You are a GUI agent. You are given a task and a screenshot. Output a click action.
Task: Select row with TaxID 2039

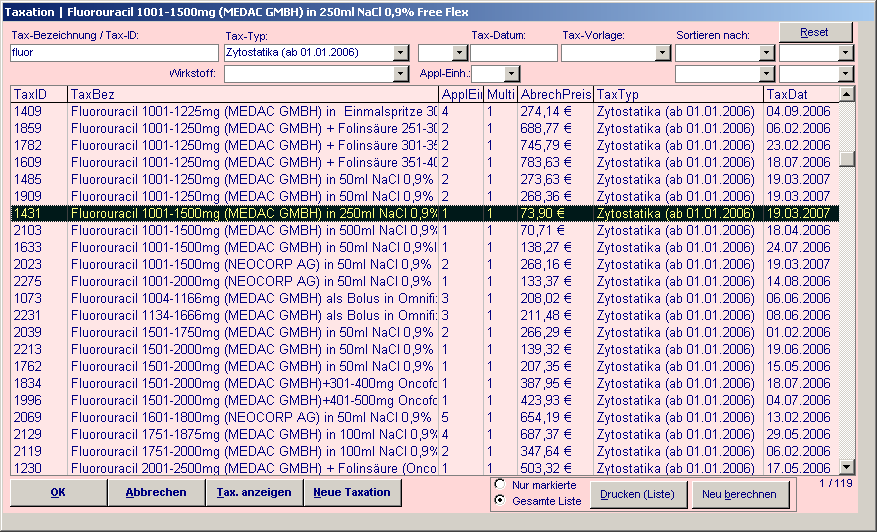[425, 332]
